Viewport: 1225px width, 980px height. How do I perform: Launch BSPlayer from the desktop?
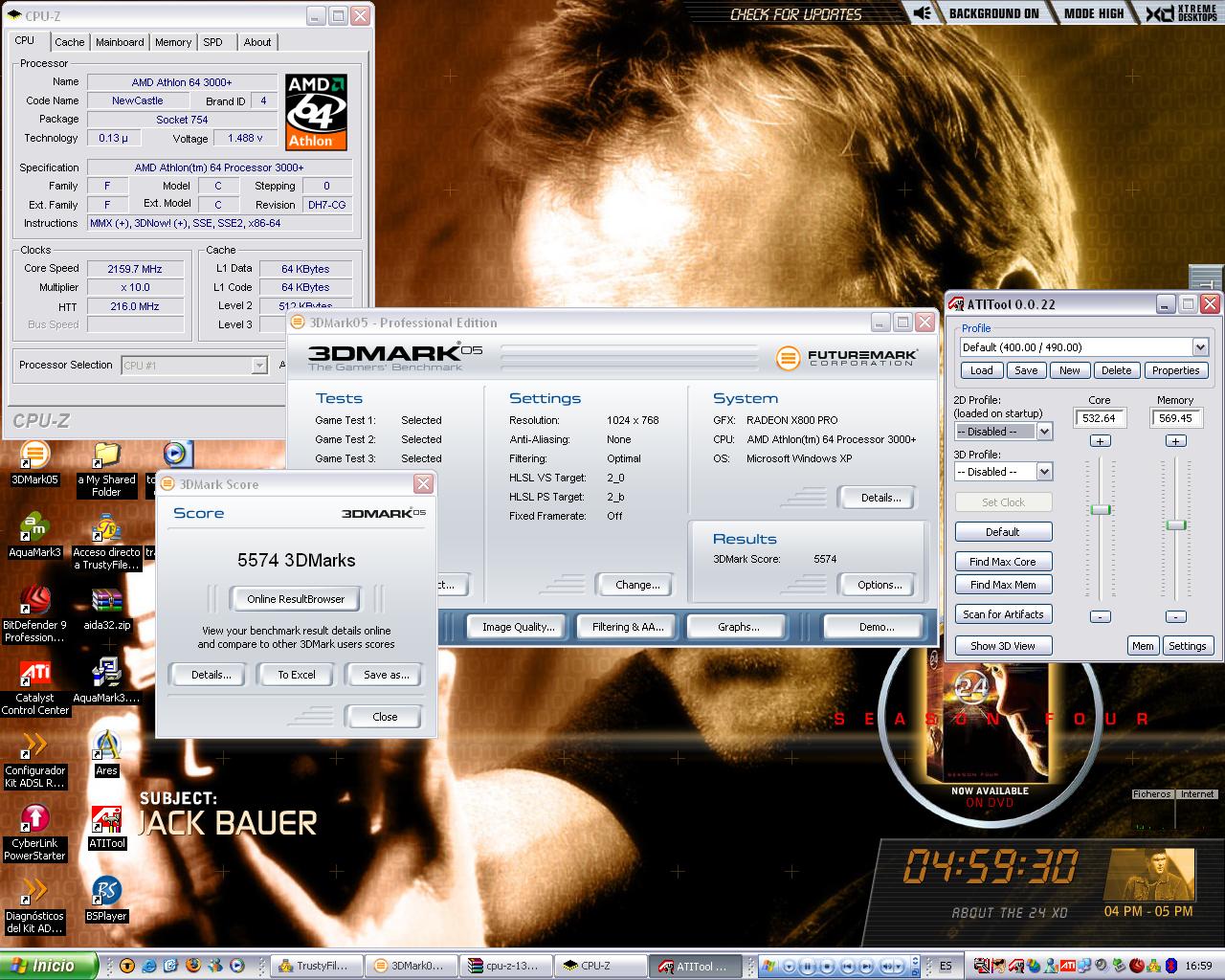[x=106, y=893]
